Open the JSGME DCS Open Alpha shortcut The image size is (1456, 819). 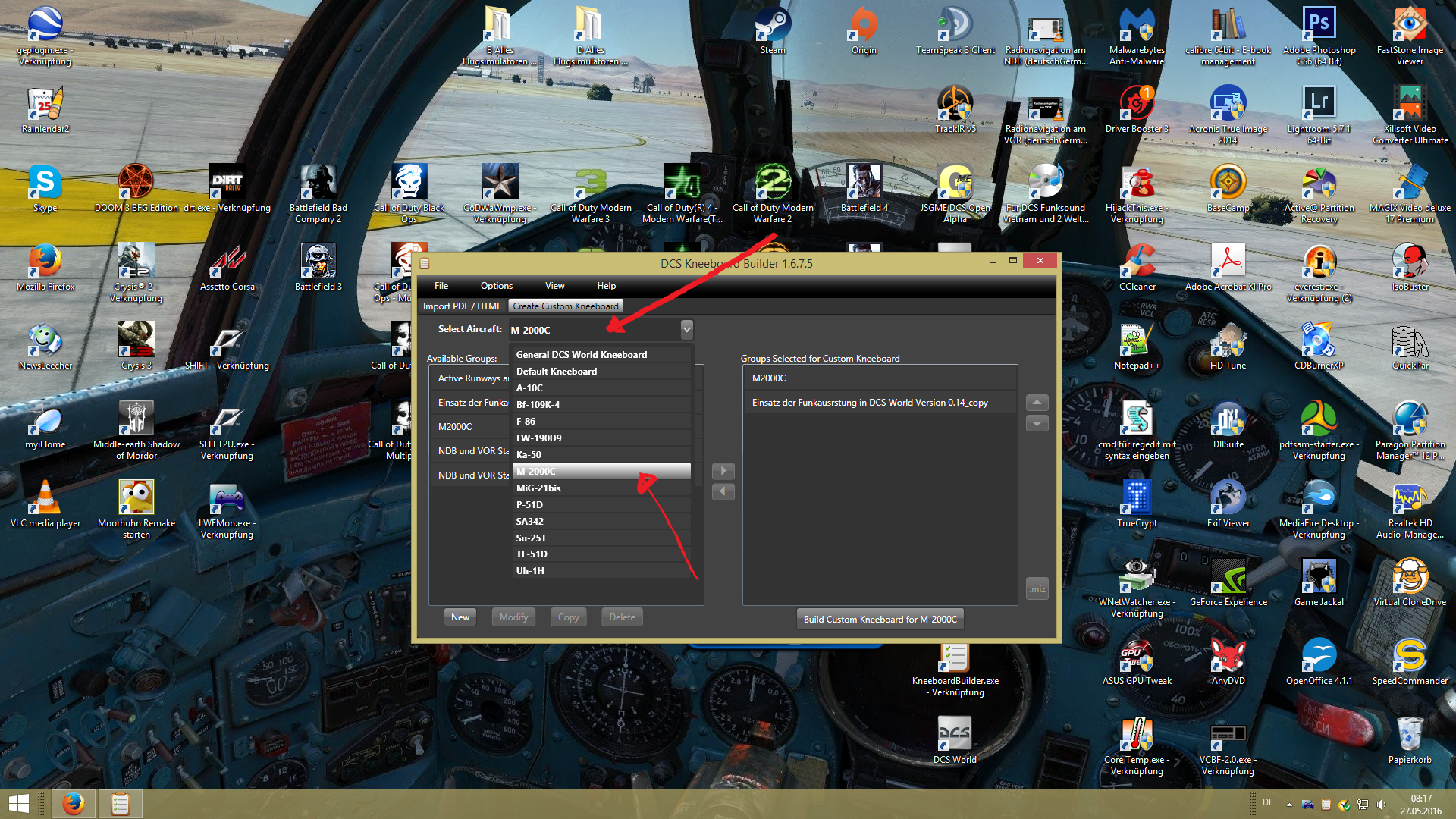pos(955,193)
